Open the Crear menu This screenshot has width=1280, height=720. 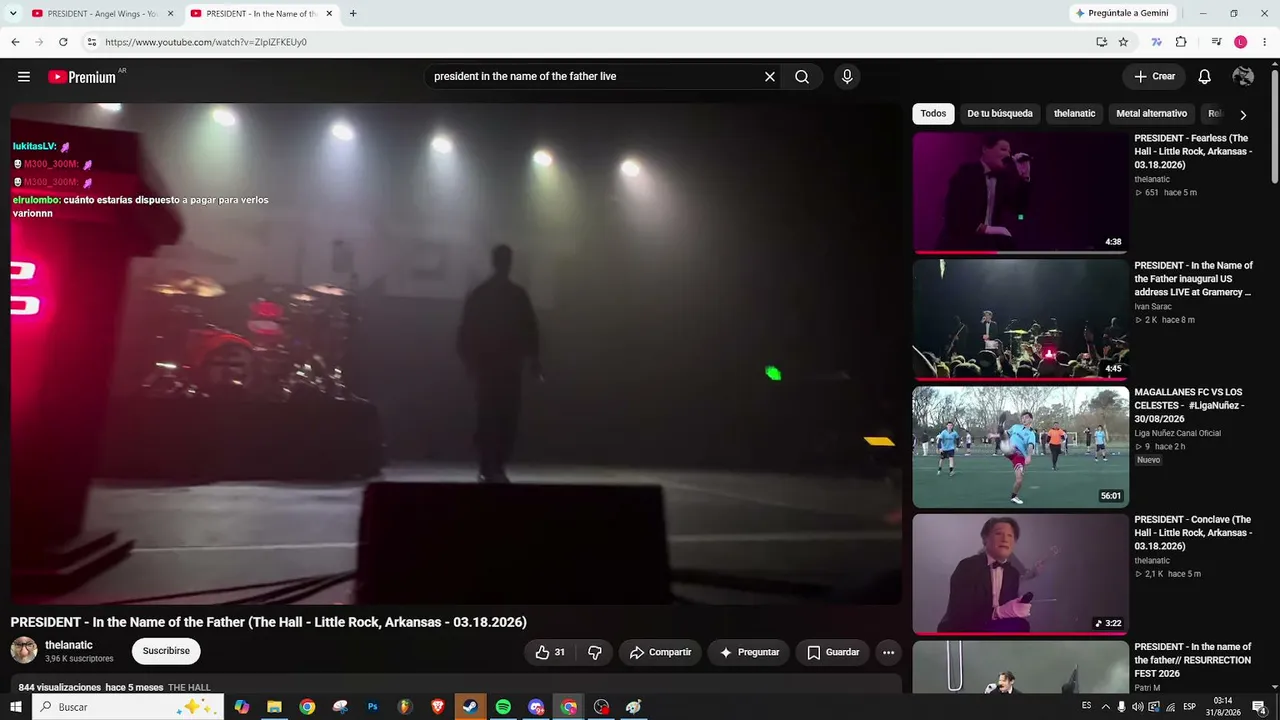[1154, 77]
